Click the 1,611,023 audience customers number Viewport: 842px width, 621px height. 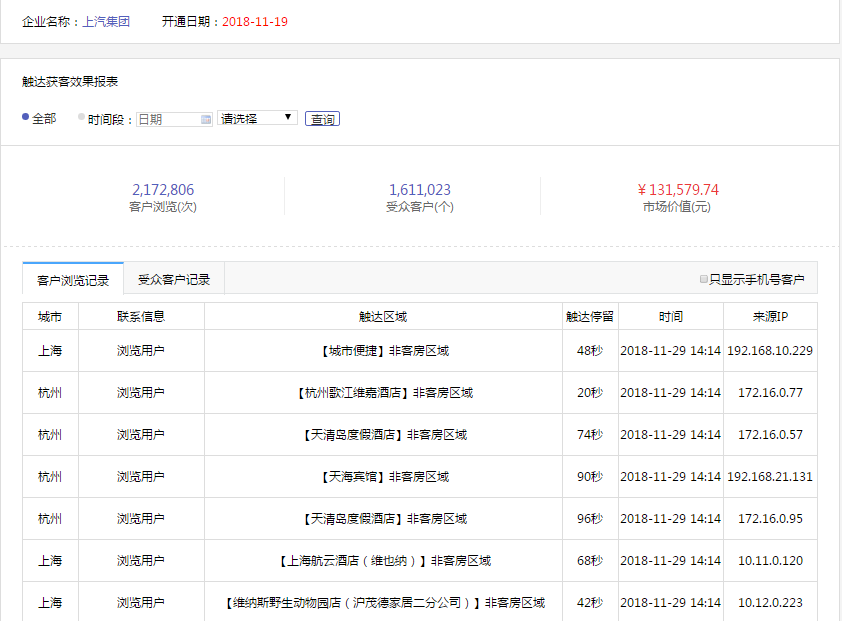[x=420, y=190]
